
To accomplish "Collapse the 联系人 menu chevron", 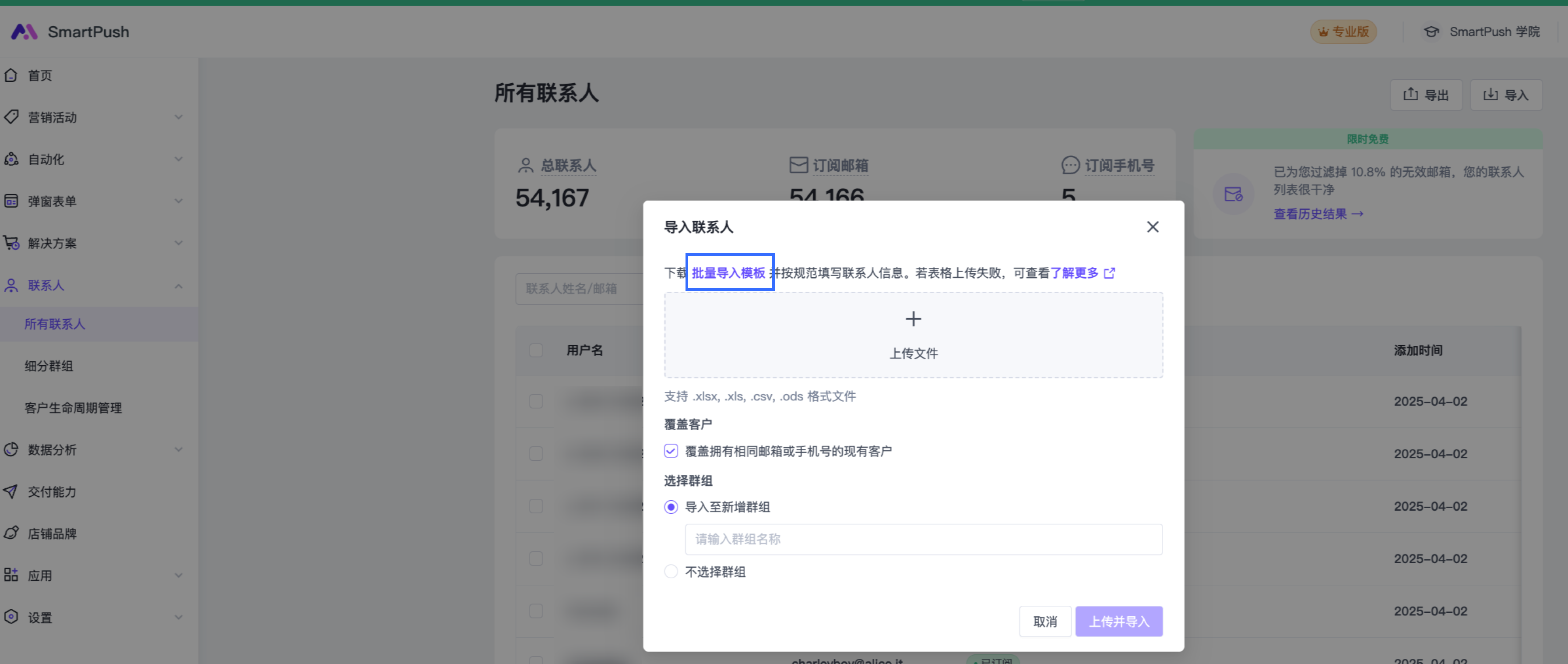I will pos(178,285).
